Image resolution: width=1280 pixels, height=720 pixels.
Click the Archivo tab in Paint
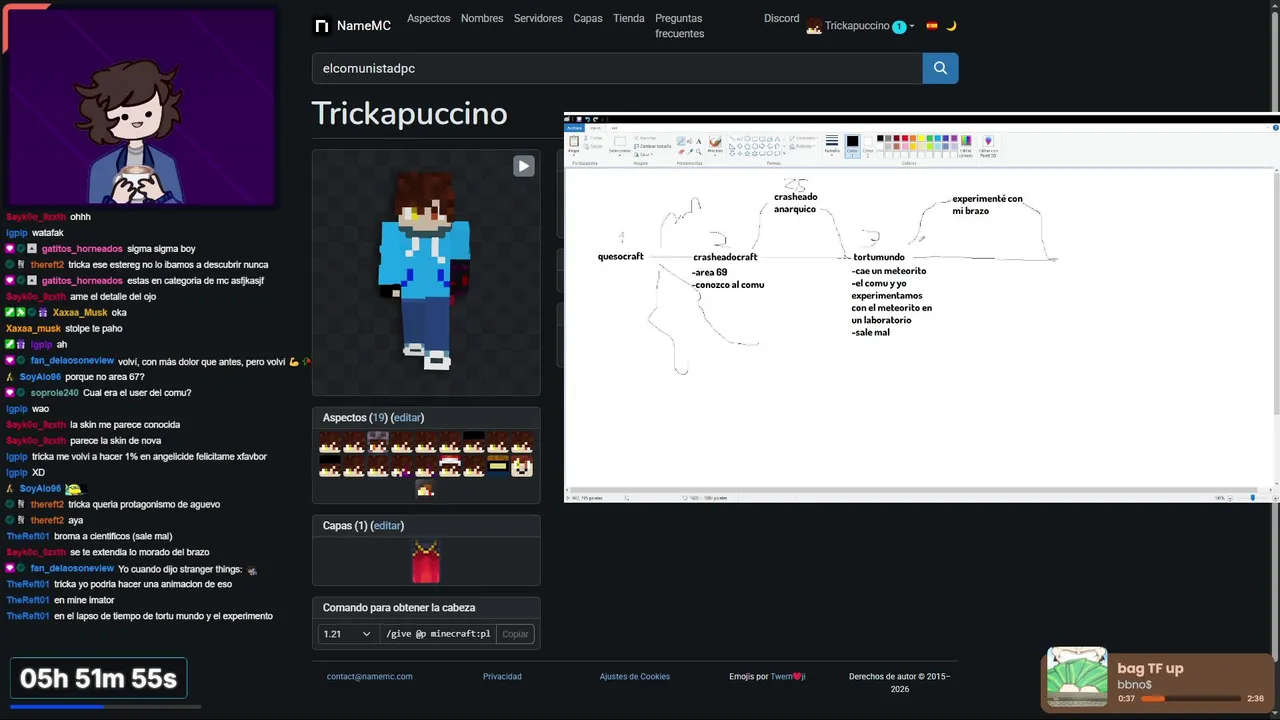(574, 128)
